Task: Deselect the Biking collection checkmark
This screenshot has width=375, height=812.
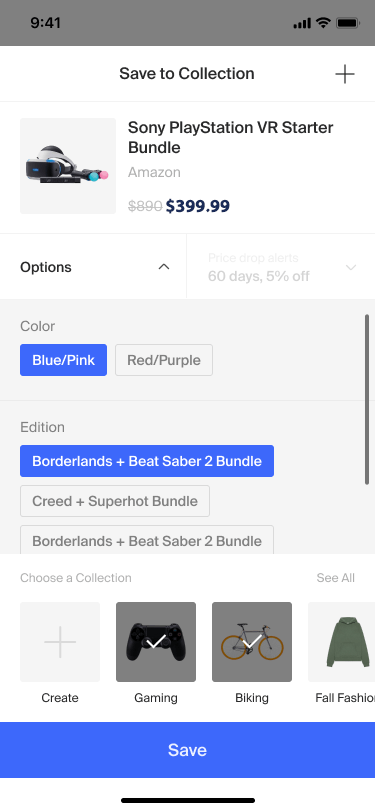Action: click(x=252, y=642)
